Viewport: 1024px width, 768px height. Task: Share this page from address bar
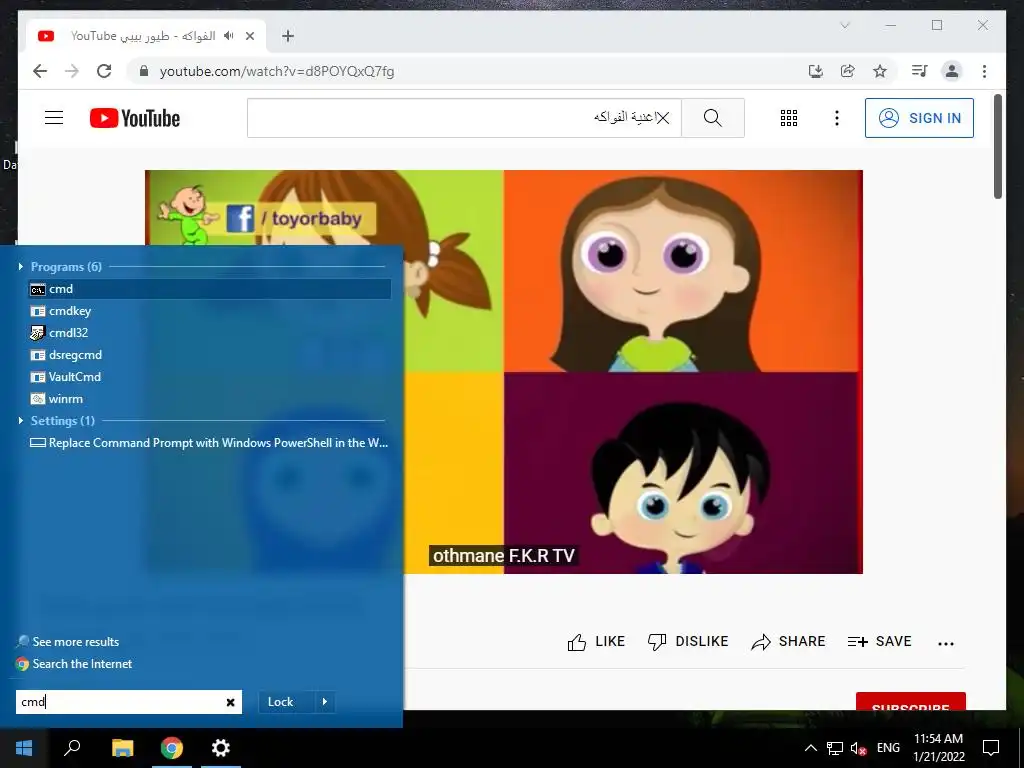848,71
